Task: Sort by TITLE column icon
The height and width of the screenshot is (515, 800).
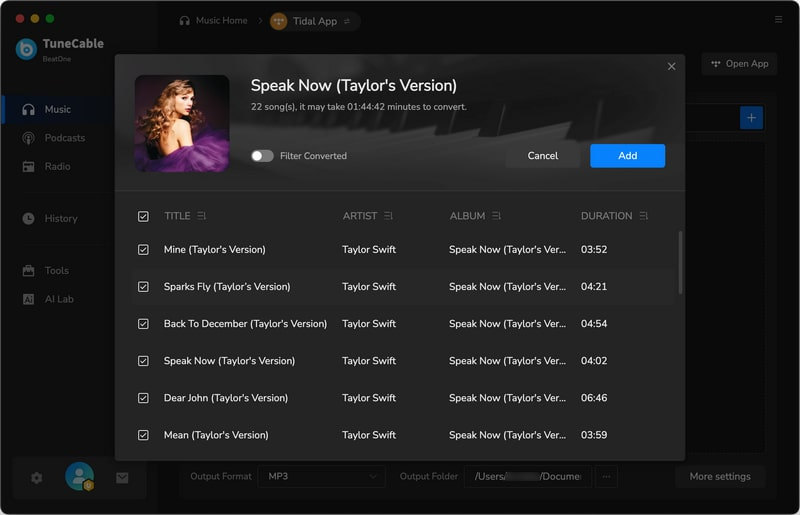Action: [x=202, y=216]
